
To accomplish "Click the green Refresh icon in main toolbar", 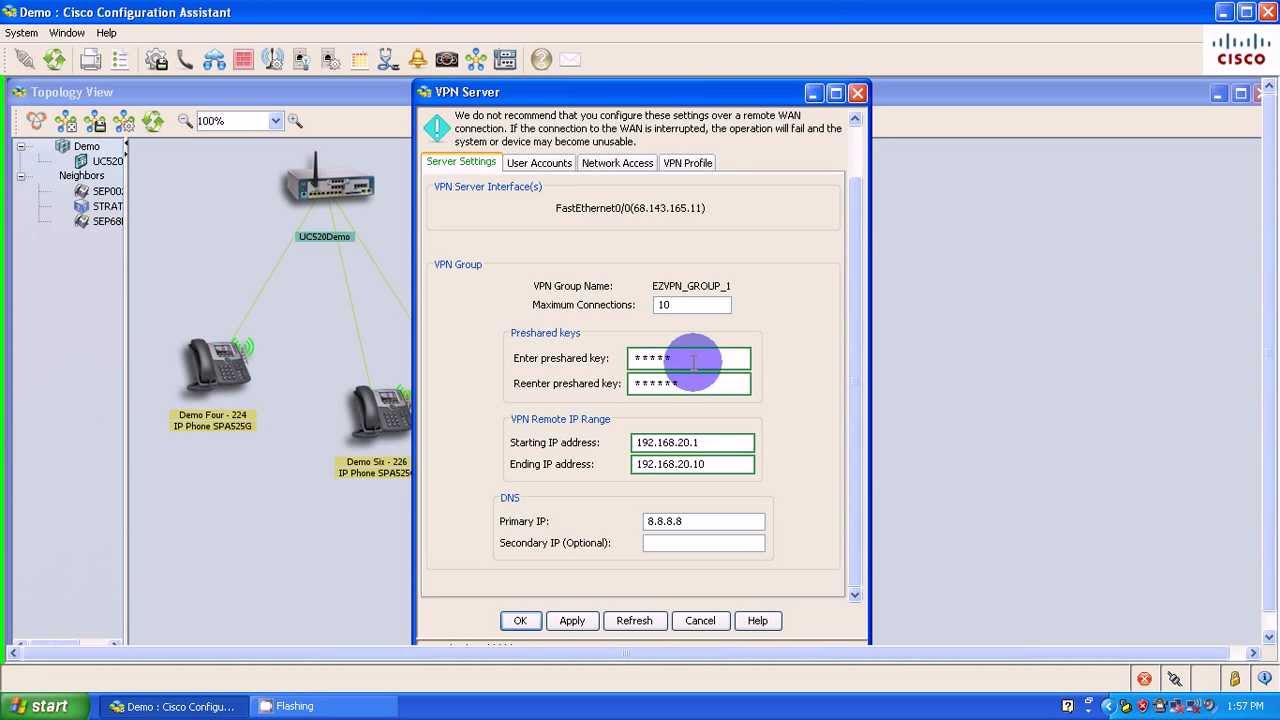I will (x=54, y=60).
